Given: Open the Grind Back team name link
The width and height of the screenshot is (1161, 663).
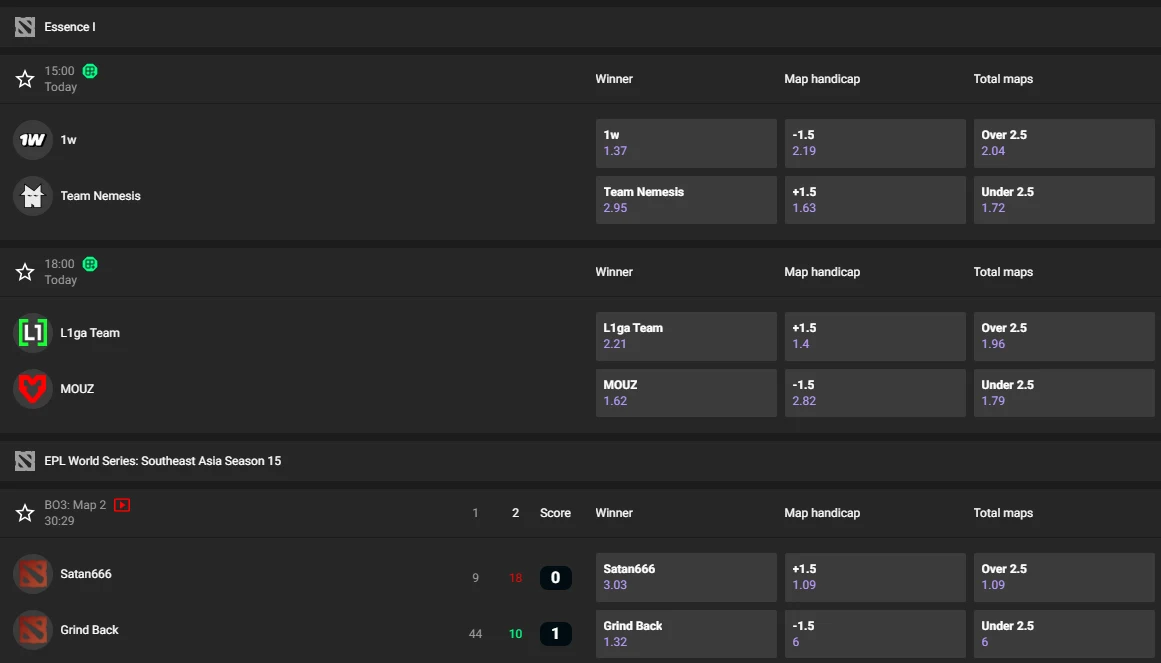Looking at the screenshot, I should [89, 630].
